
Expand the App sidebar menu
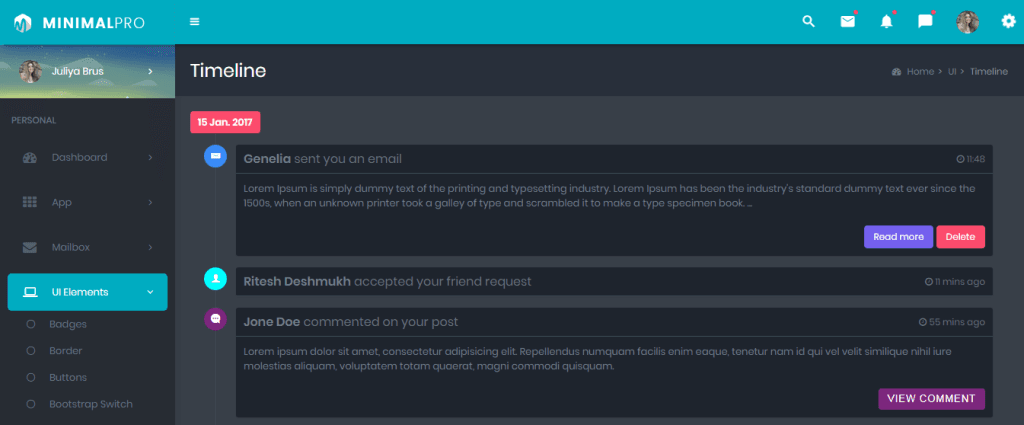(87, 202)
